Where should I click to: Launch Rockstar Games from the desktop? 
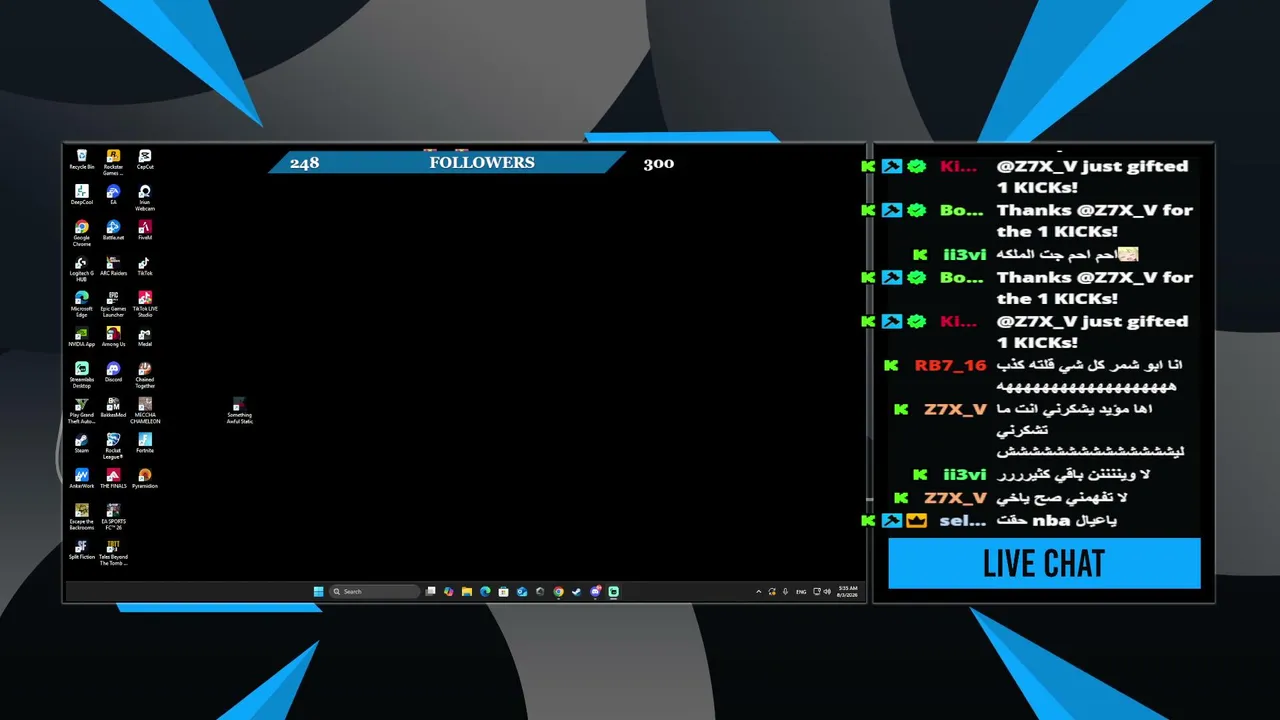pyautogui.click(x=113, y=162)
